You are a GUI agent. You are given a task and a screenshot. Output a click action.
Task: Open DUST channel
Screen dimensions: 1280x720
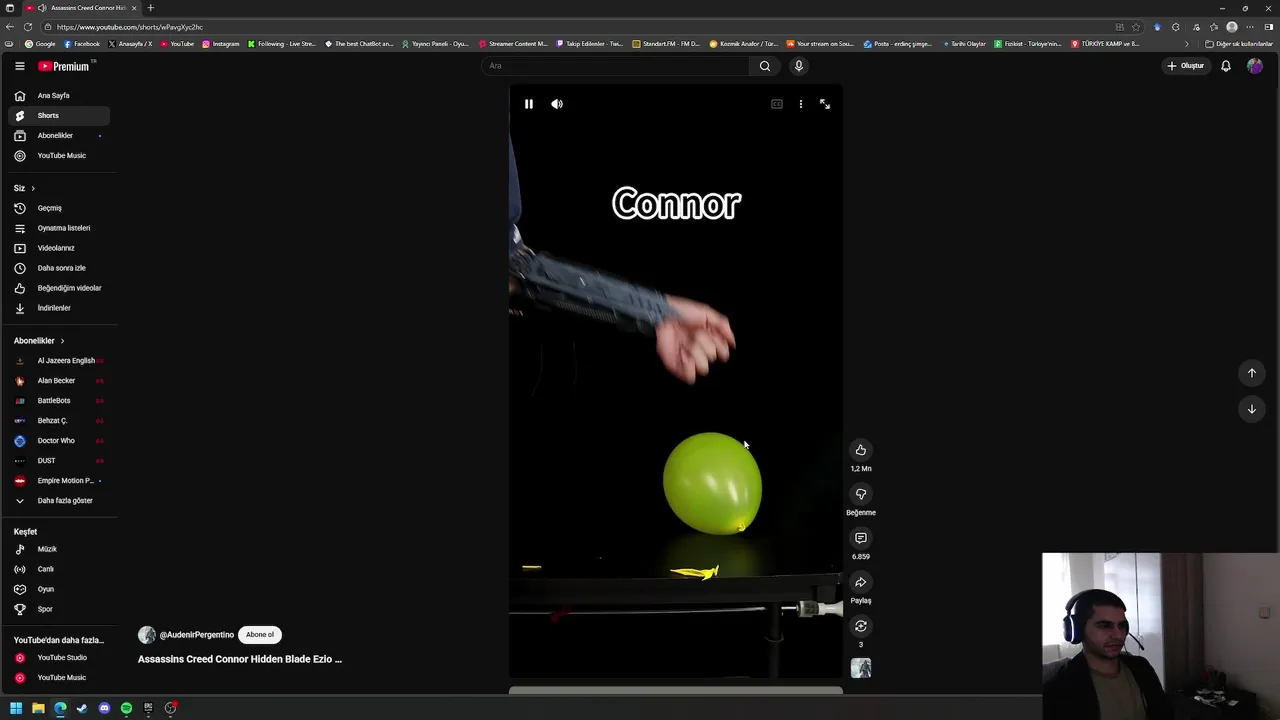60,461
